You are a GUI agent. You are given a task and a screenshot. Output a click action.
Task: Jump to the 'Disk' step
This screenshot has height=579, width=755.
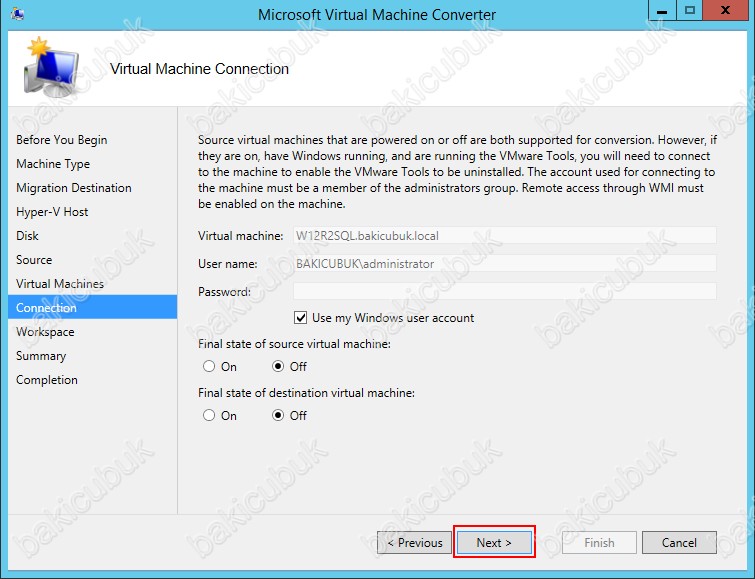(x=27, y=236)
